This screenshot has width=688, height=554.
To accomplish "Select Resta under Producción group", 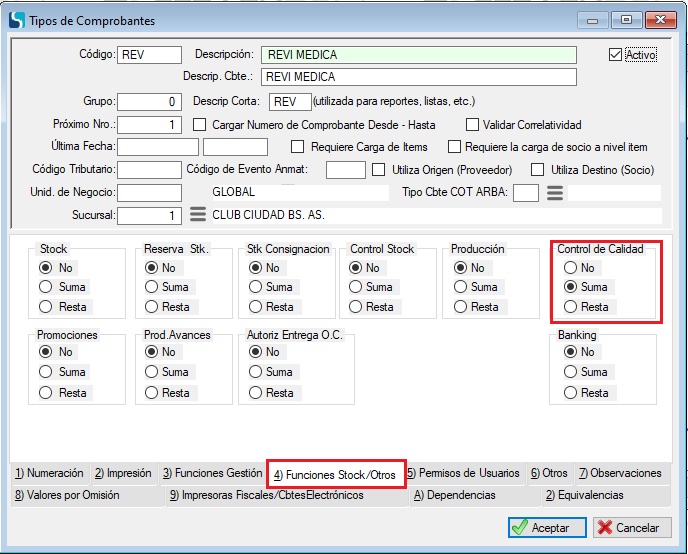I will pos(461,307).
